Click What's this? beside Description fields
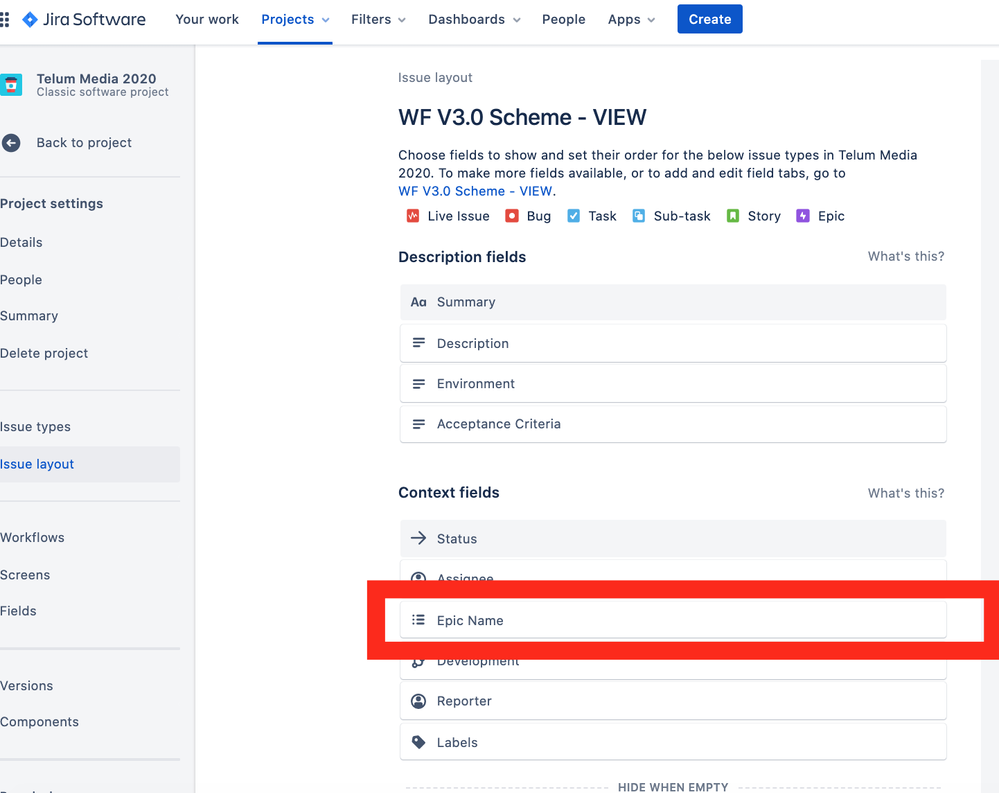The image size is (999, 793). pos(906,256)
